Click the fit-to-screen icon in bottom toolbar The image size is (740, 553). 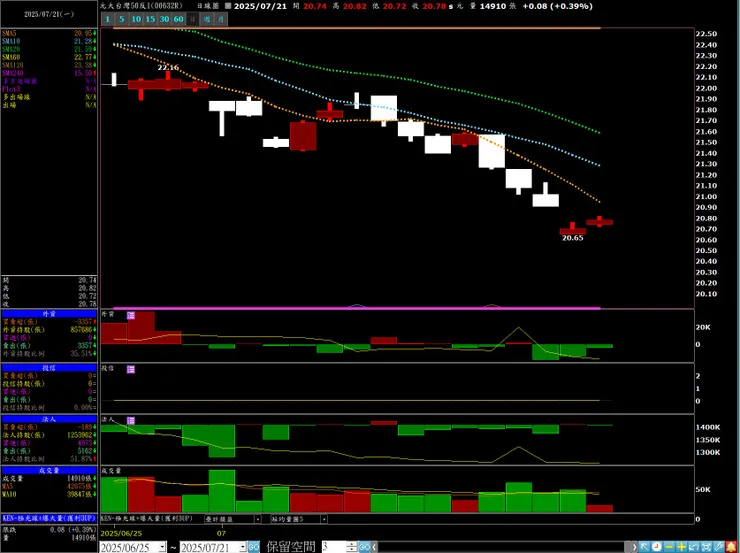(706, 547)
